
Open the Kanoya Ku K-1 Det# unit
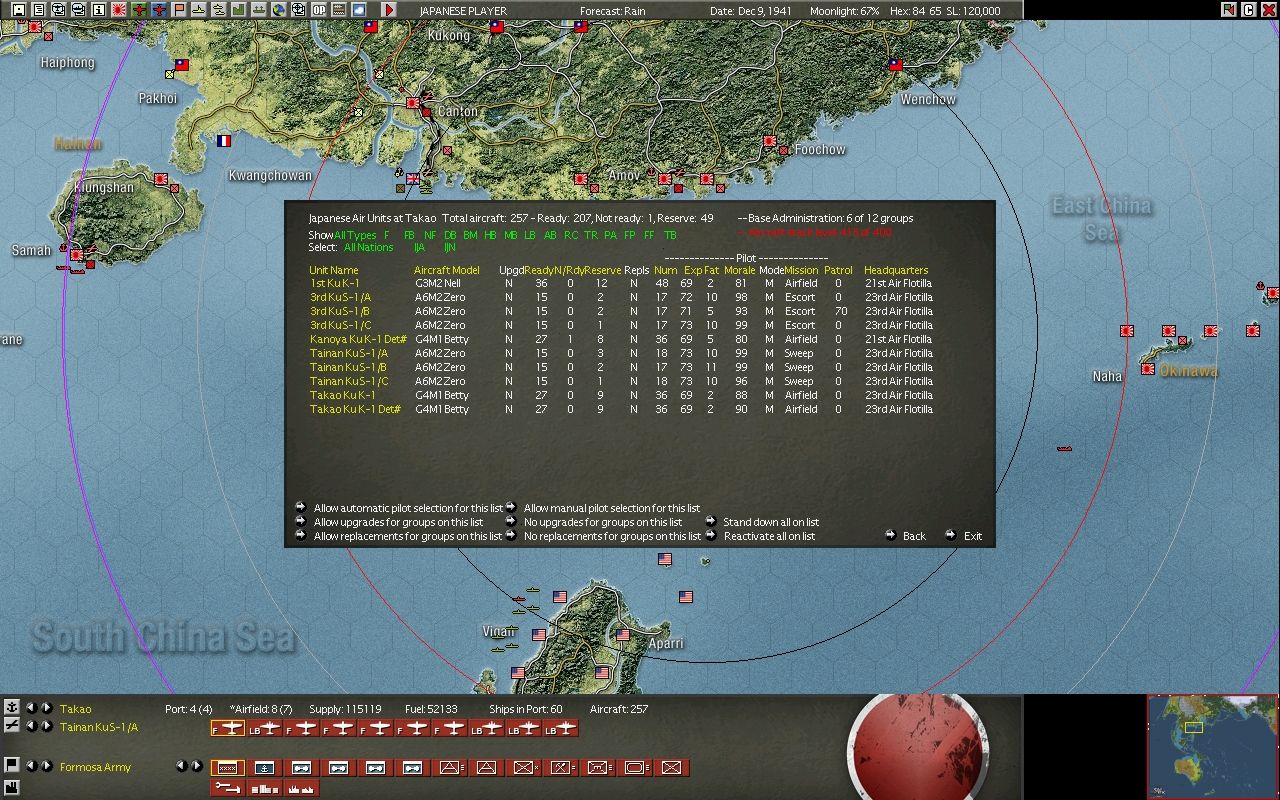[358, 339]
